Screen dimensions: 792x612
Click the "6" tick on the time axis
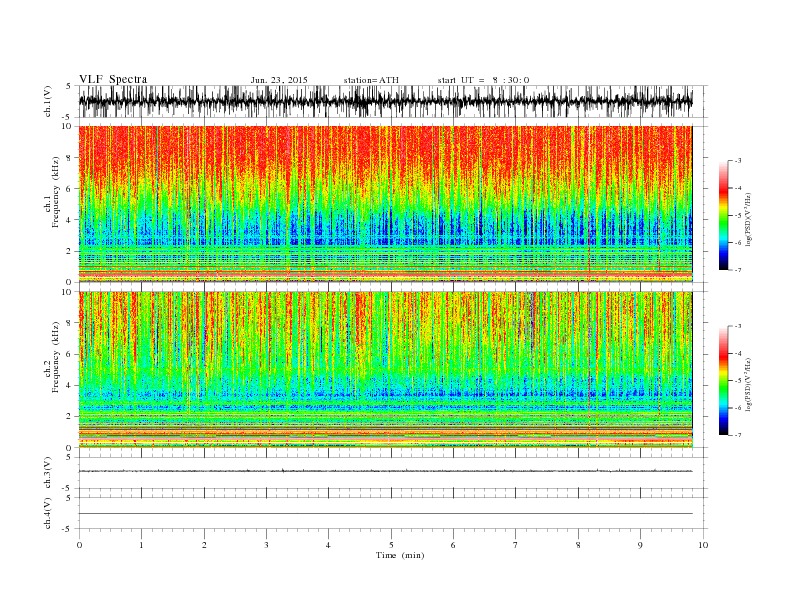pos(453,545)
